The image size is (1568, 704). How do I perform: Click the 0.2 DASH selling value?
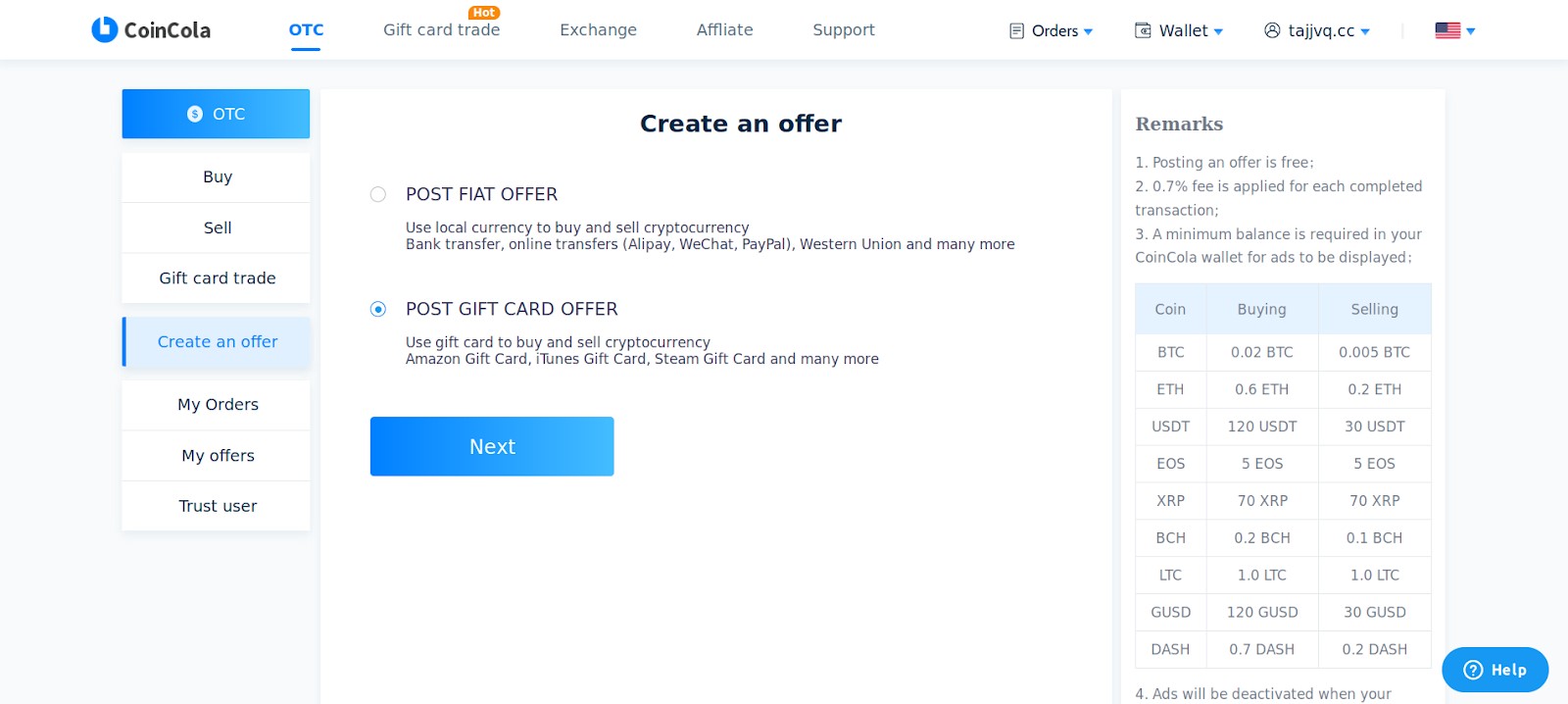click(1375, 650)
